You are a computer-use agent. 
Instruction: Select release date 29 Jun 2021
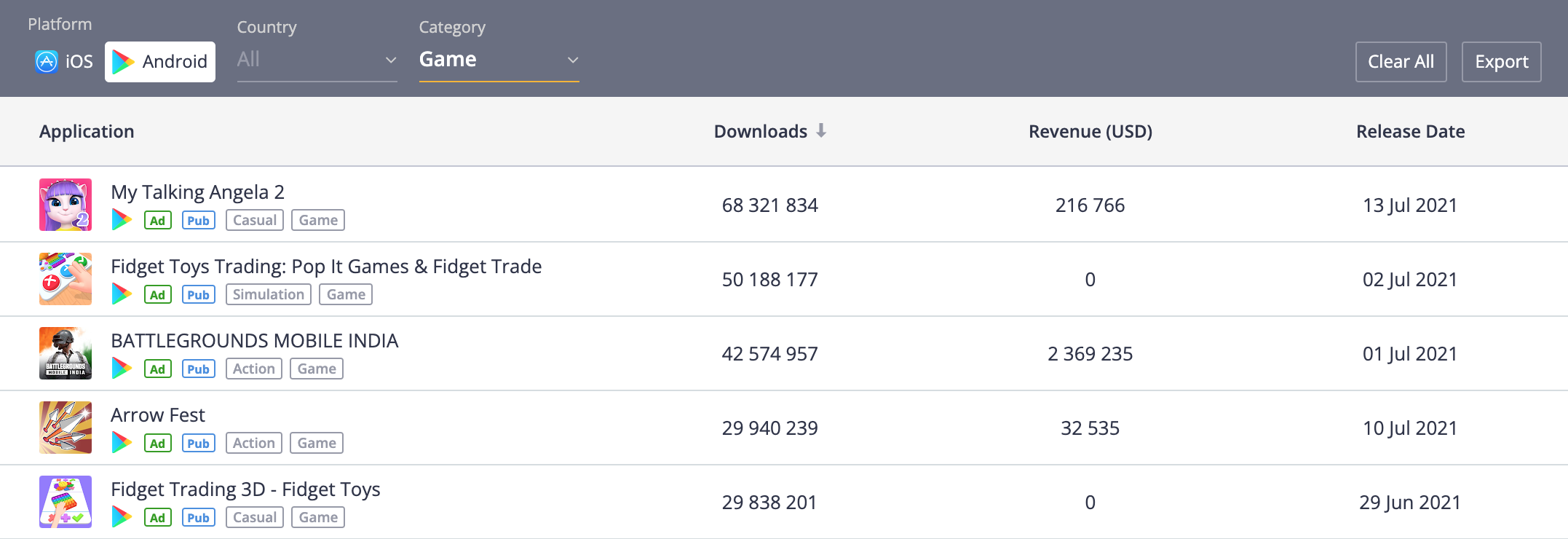pos(1410,503)
